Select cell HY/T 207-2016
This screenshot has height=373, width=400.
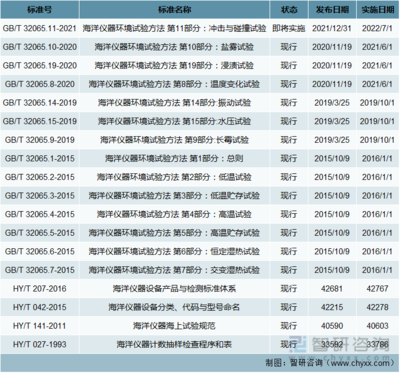pyautogui.click(x=40, y=289)
